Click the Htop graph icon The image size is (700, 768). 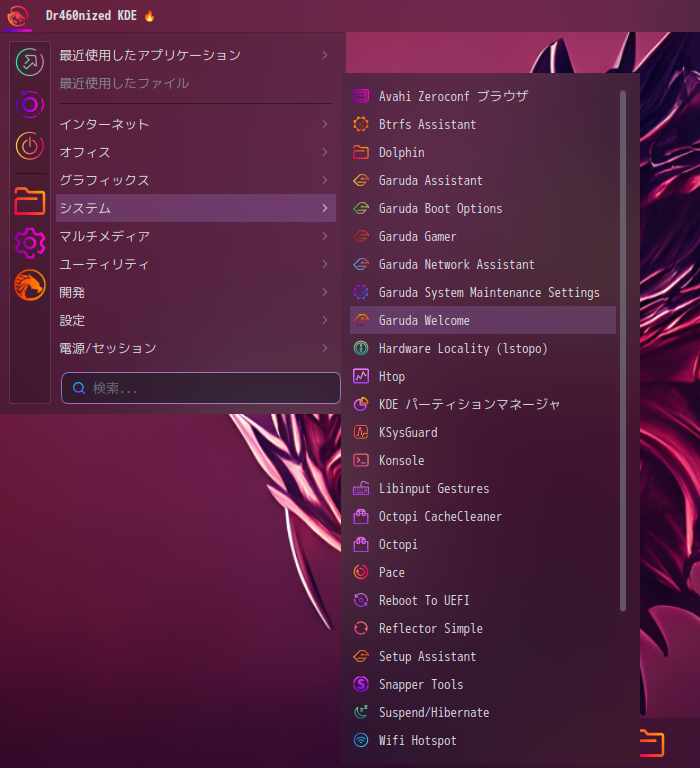361,376
